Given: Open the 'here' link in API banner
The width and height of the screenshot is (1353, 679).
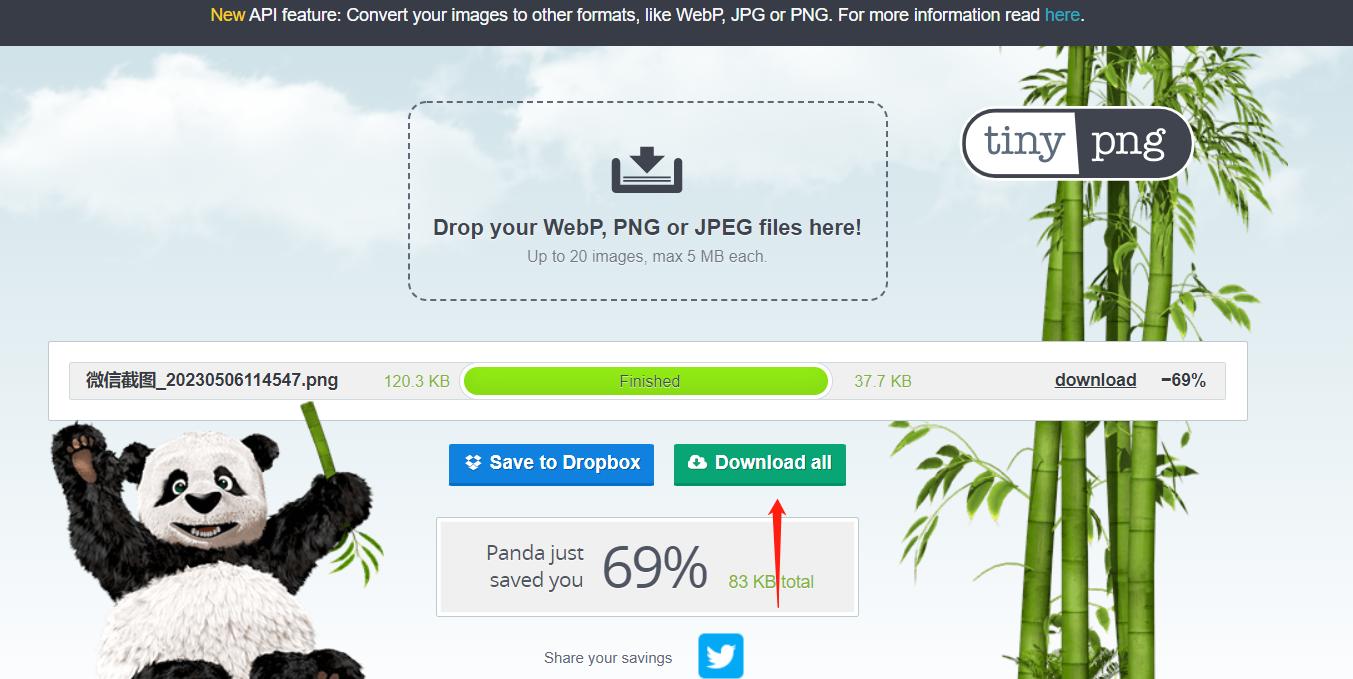Looking at the screenshot, I should pyautogui.click(x=1062, y=15).
